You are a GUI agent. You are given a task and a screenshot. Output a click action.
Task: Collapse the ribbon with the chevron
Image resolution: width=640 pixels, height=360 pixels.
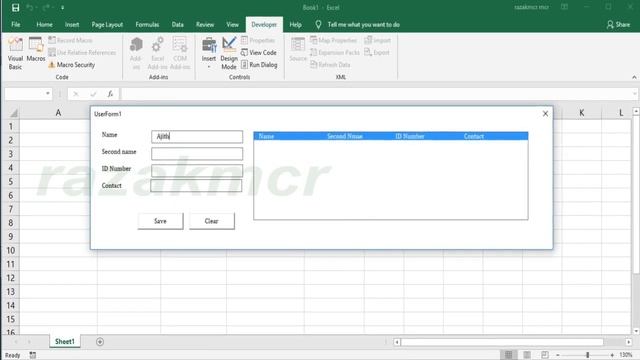tap(634, 77)
